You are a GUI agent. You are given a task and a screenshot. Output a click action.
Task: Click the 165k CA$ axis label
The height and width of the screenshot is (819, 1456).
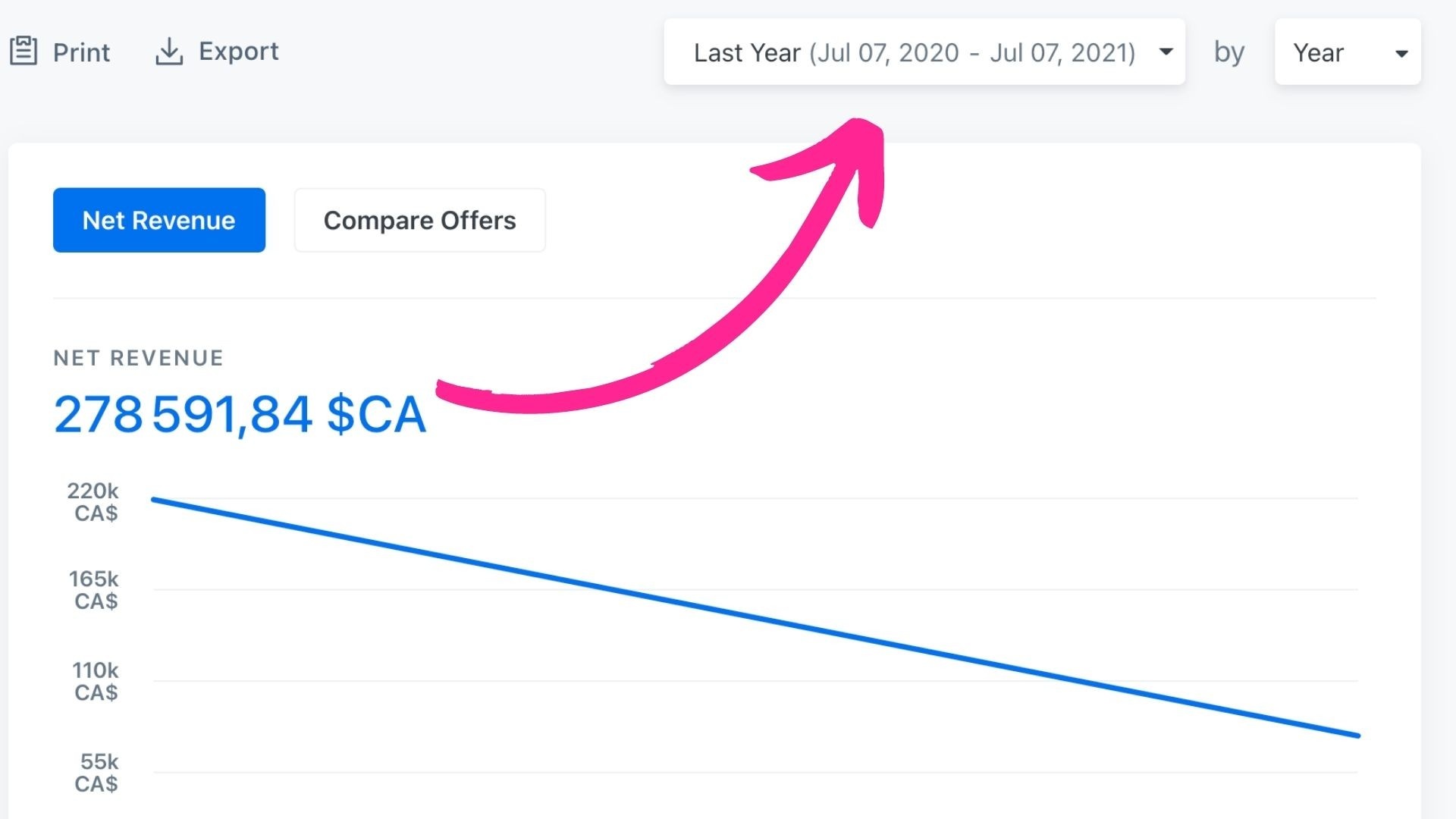(94, 590)
